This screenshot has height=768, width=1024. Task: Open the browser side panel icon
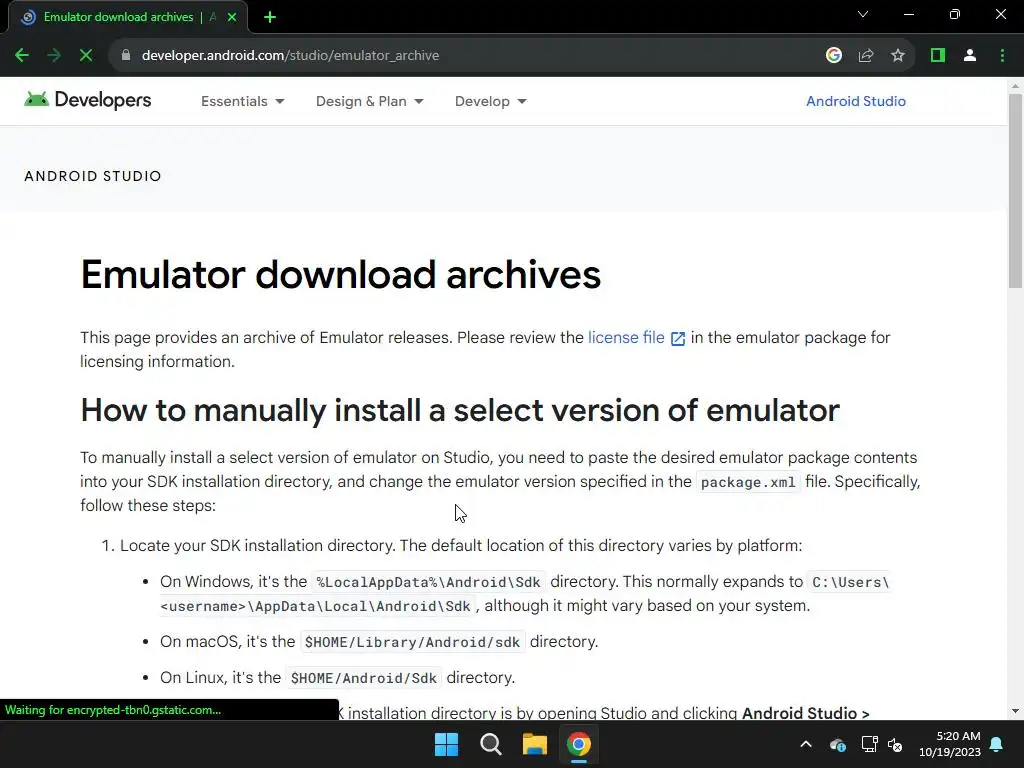pyautogui.click(x=938, y=56)
